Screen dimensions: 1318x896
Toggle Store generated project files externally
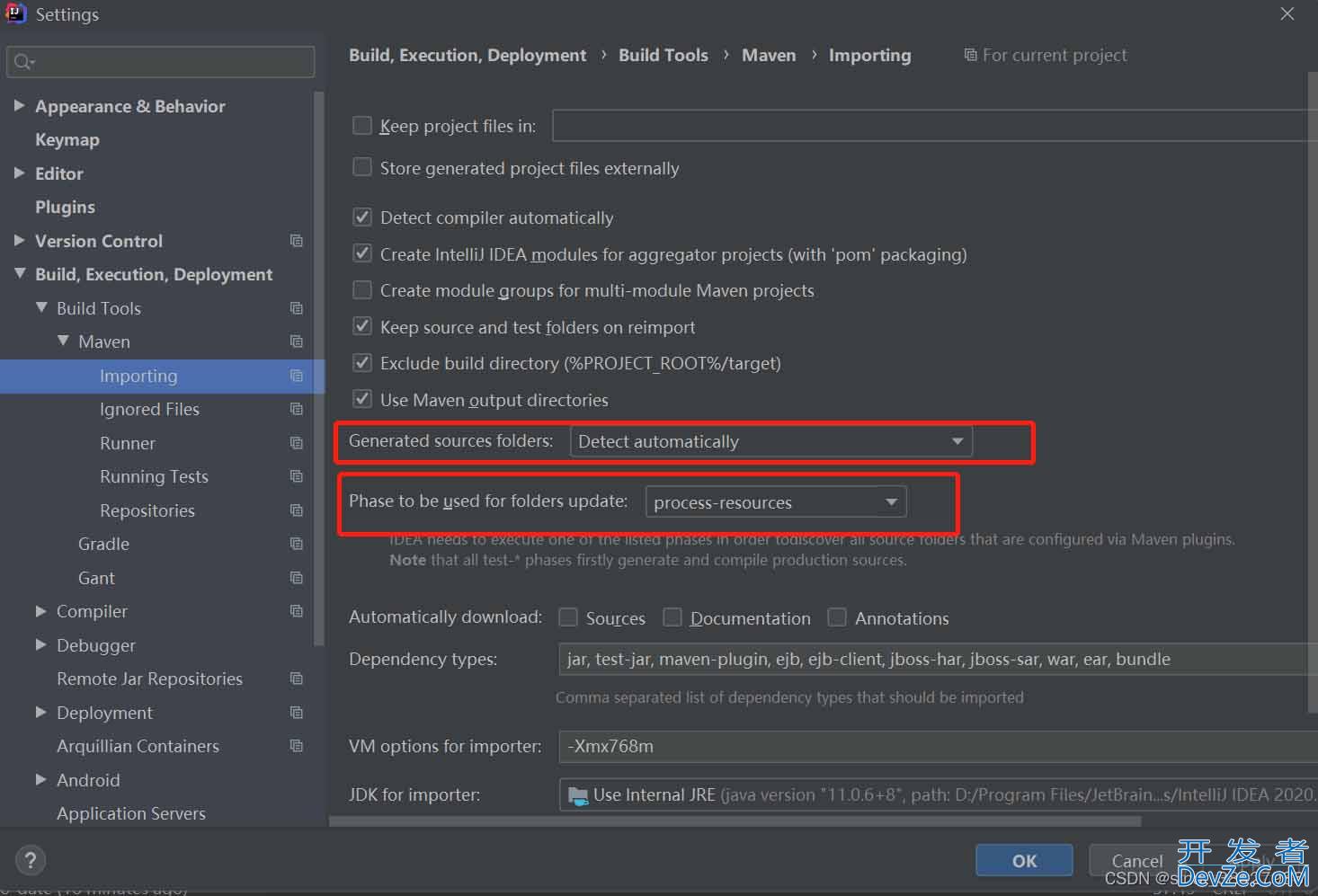coord(362,167)
